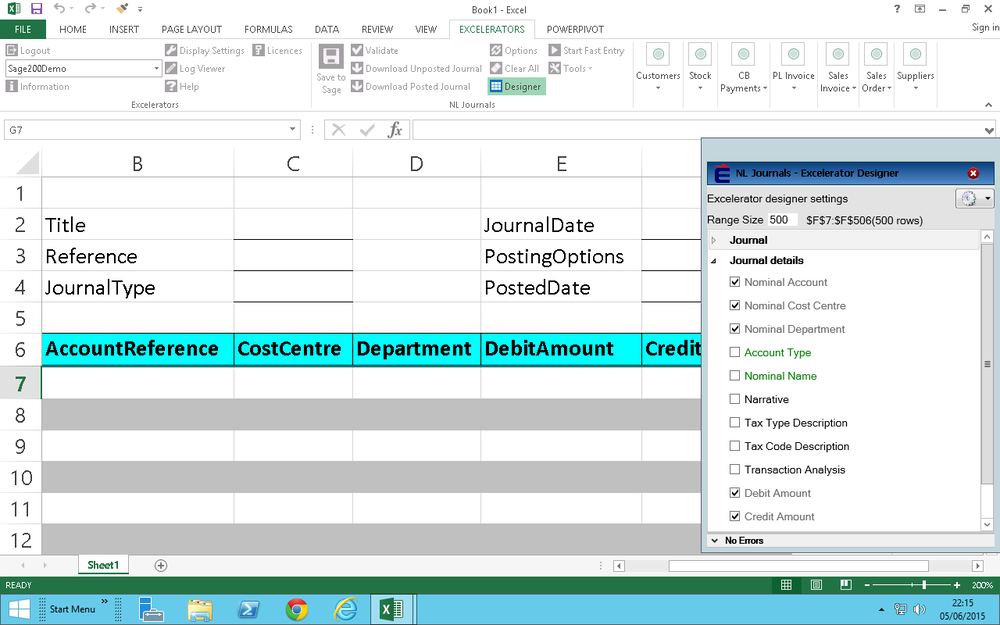Open the NL Journals Options

[514, 50]
